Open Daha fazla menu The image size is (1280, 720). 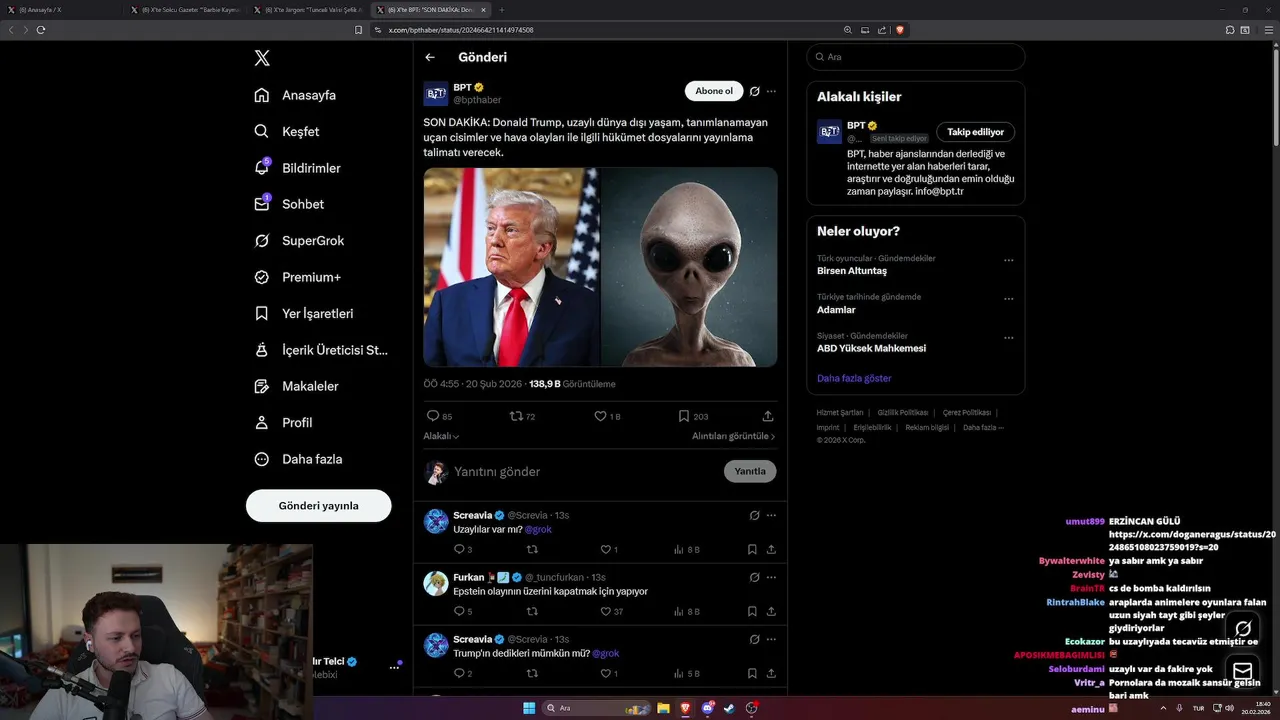point(298,459)
